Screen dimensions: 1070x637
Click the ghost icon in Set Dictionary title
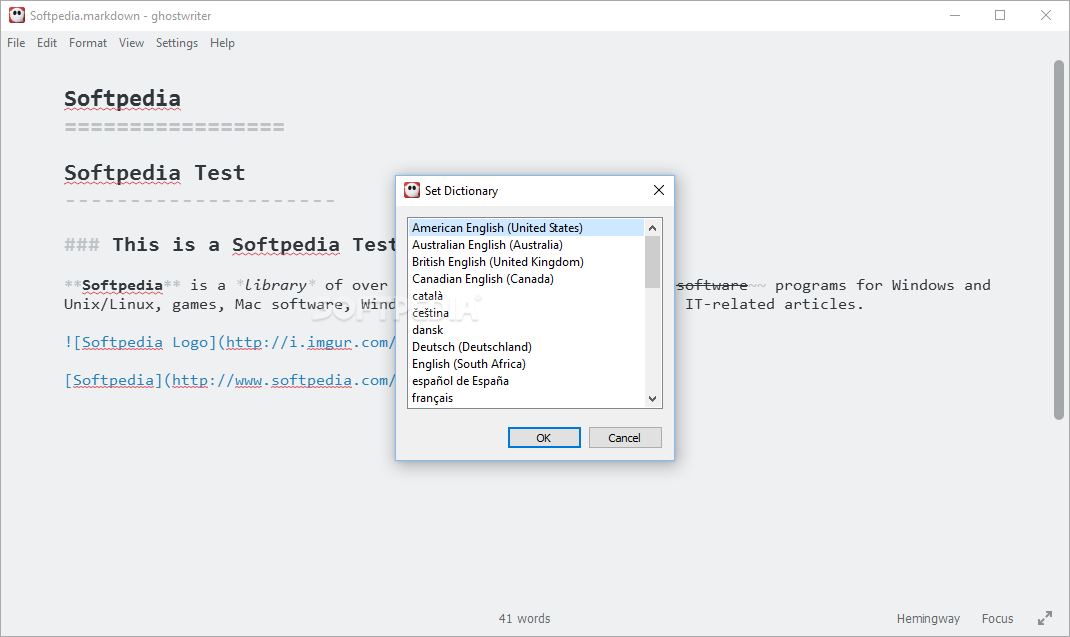coord(412,190)
